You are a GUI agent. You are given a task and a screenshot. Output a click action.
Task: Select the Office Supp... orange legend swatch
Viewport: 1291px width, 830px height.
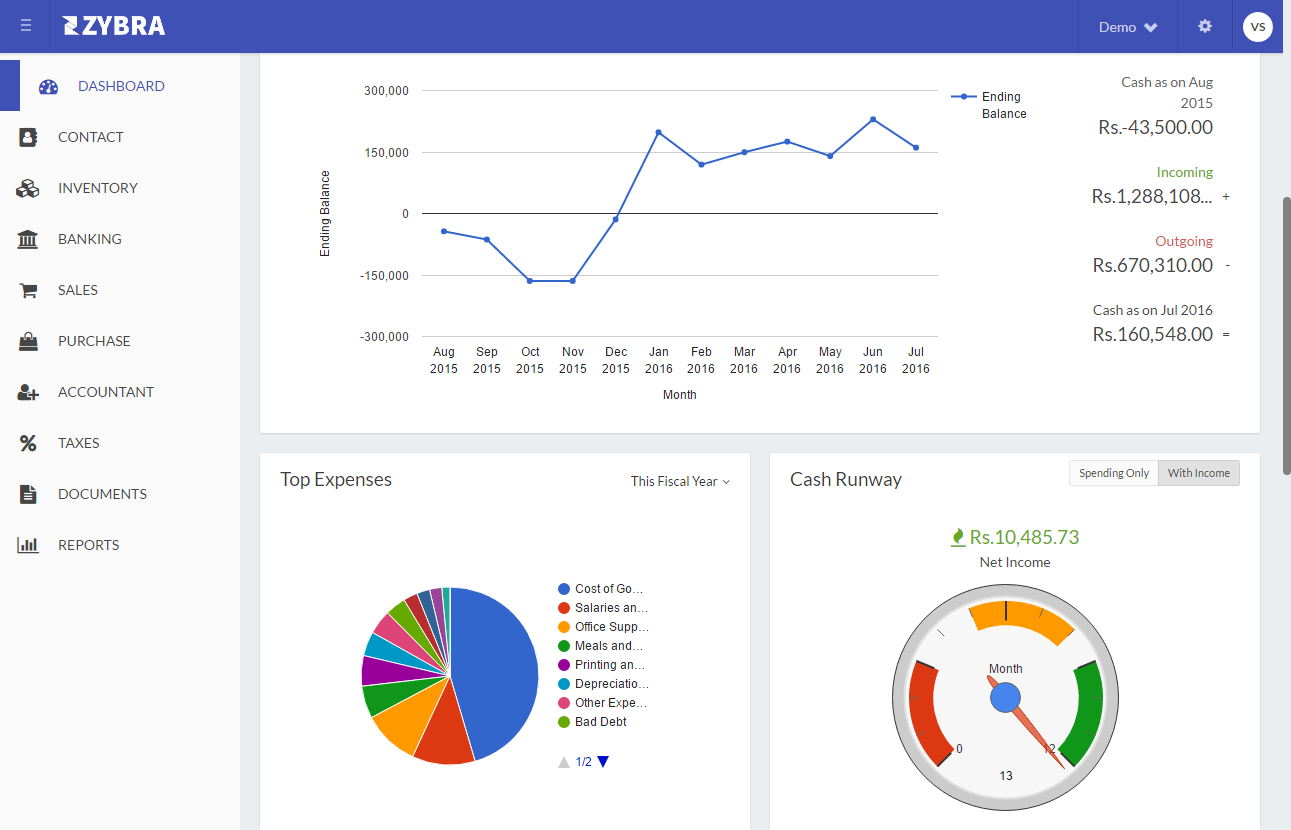click(x=564, y=627)
